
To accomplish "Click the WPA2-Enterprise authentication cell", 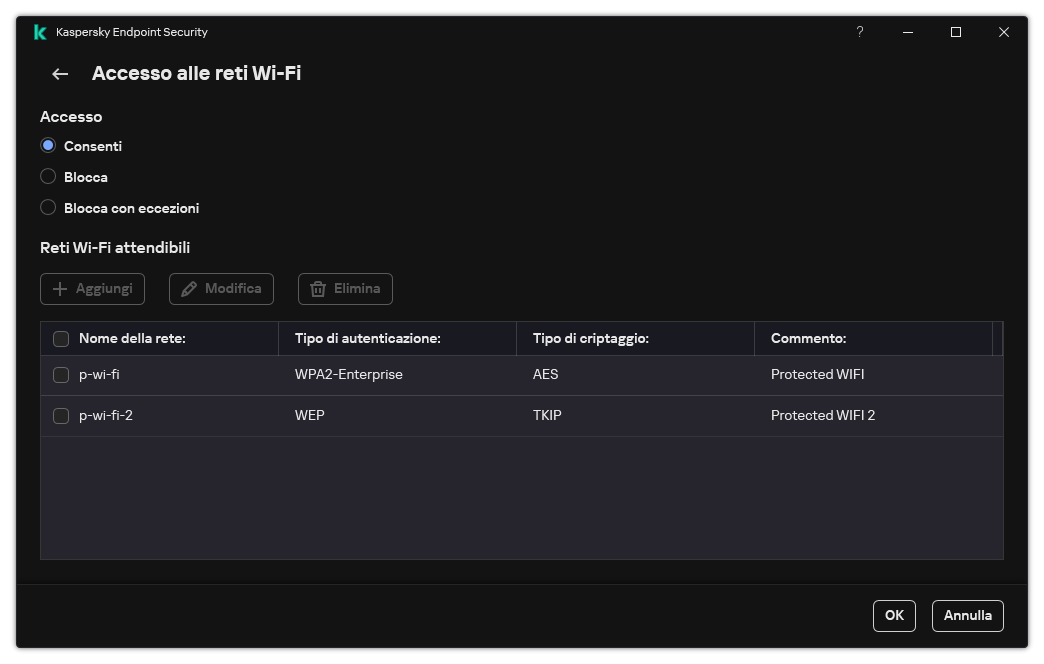I will [x=348, y=375].
